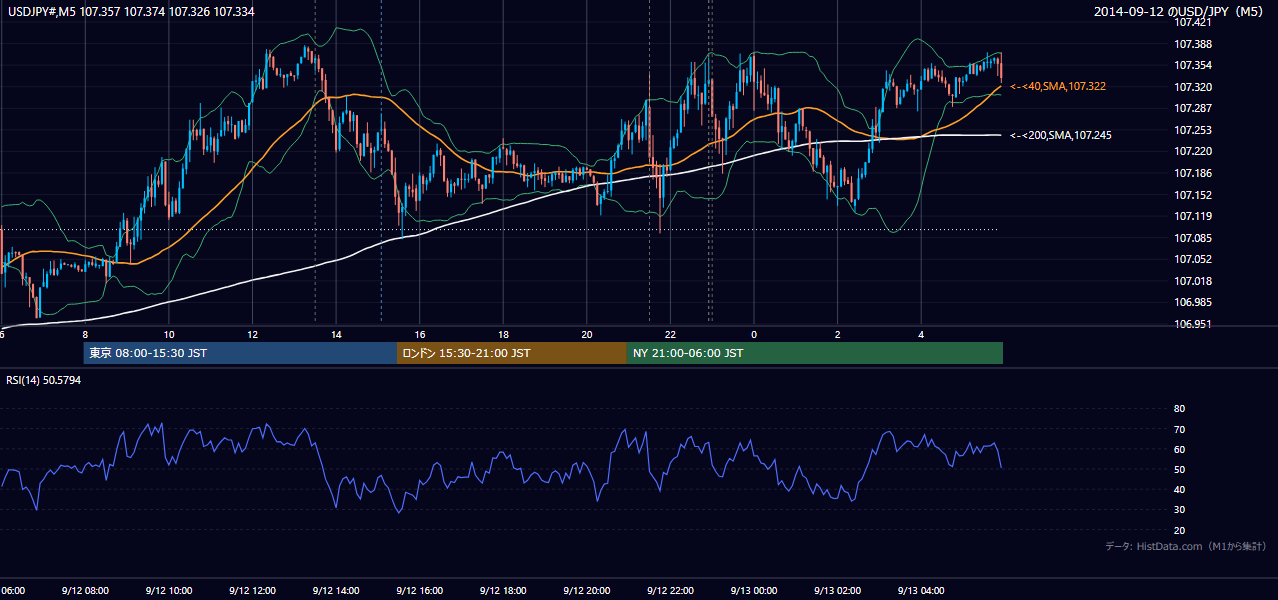Click the USDJPY#,M5 price header text
Screen dimensions: 1278x600
click(x=130, y=11)
